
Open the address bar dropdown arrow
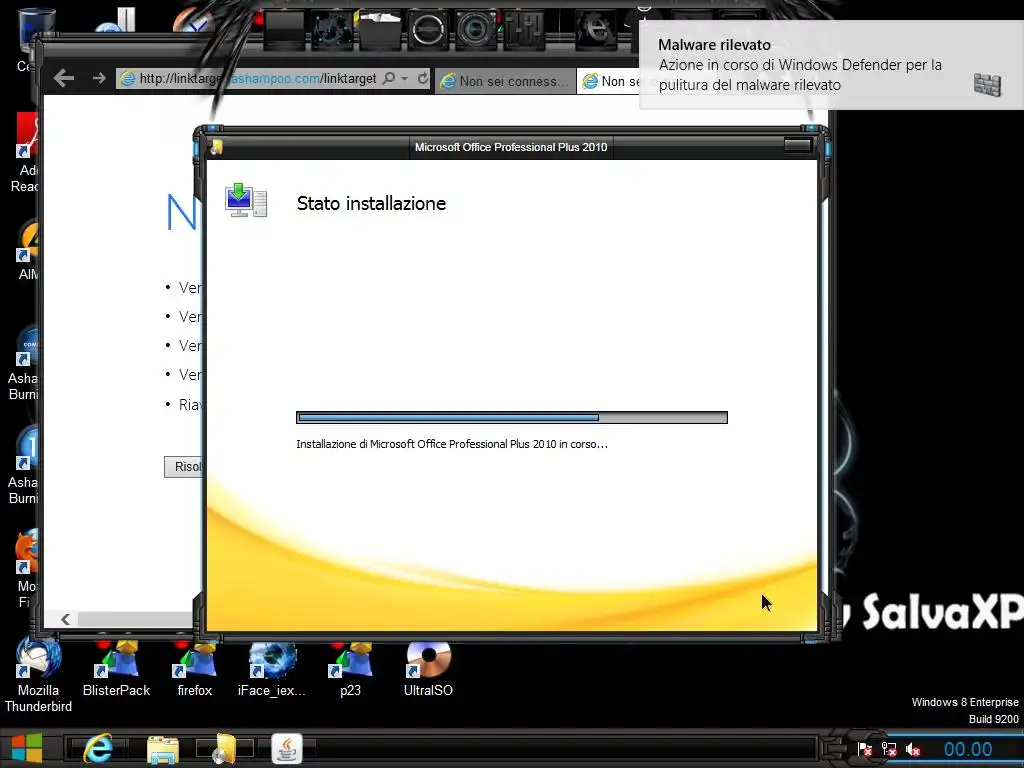click(405, 78)
